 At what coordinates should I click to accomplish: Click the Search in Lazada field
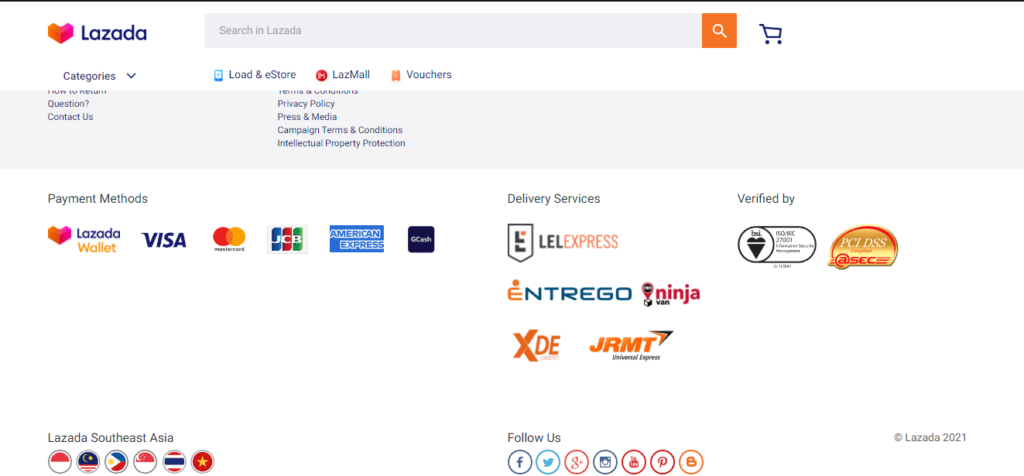click(453, 31)
